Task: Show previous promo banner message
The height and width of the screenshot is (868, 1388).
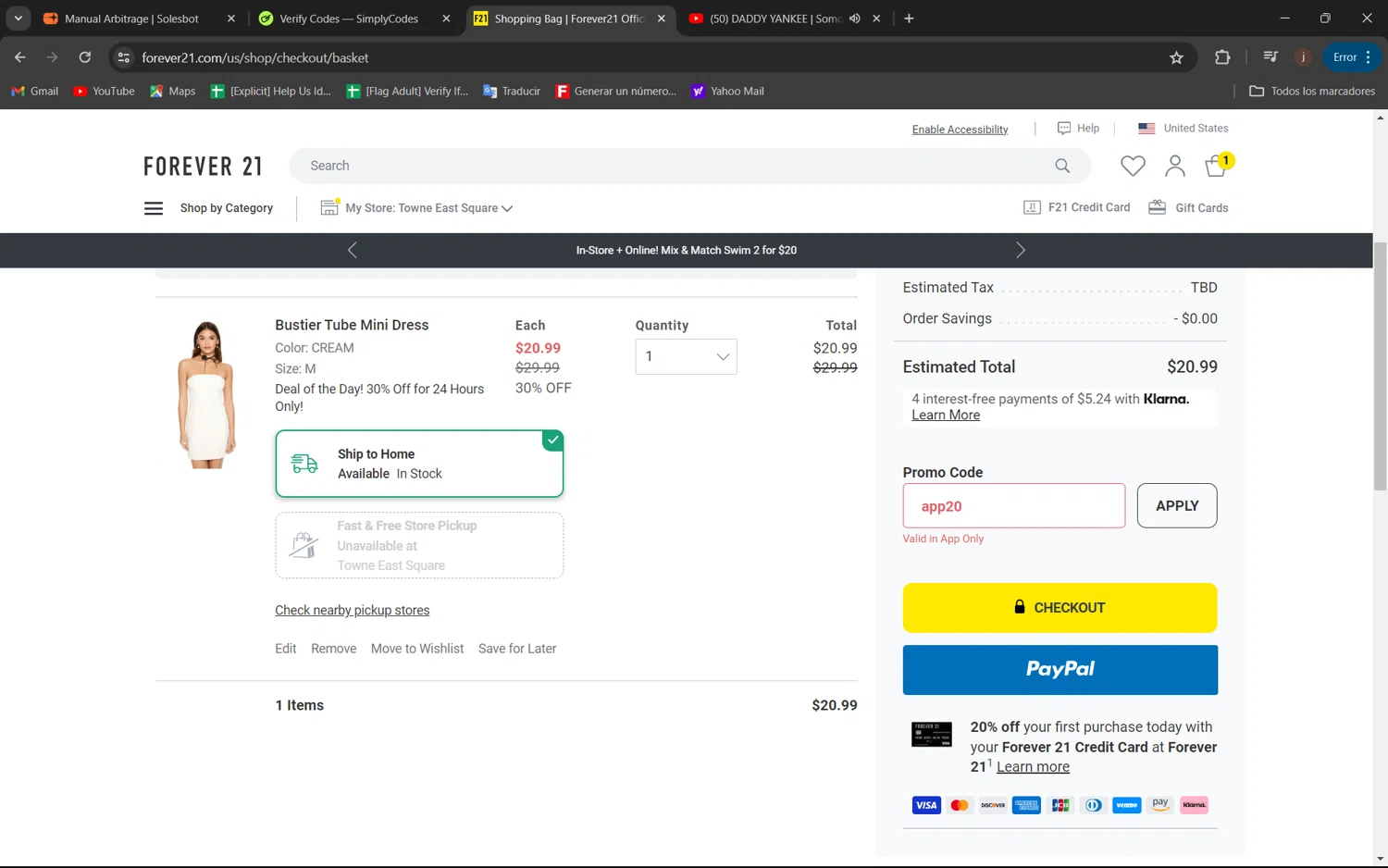Action: [352, 250]
